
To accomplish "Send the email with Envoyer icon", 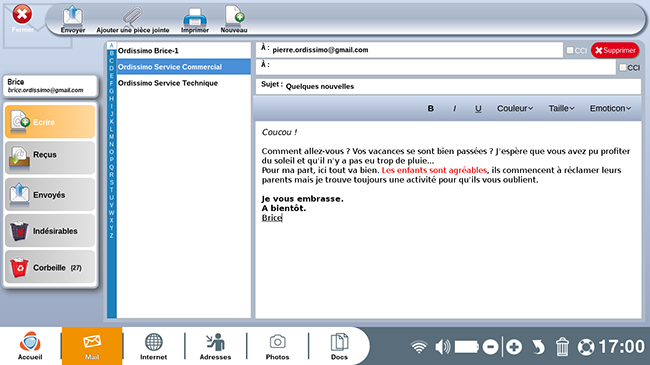I will (73, 19).
